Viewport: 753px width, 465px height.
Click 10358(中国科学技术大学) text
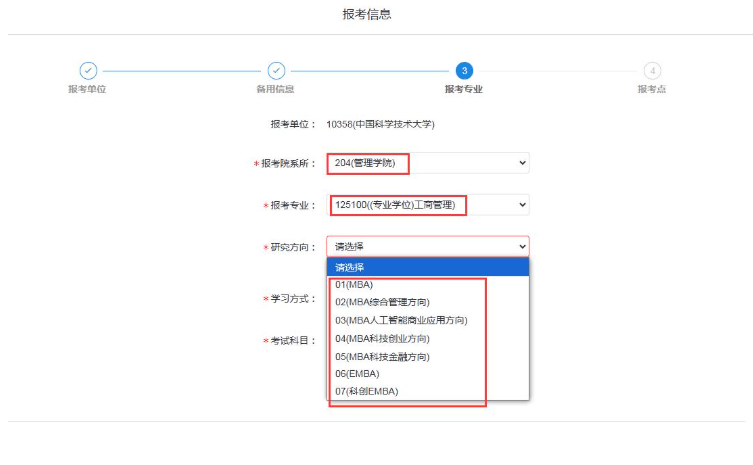[x=380, y=124]
